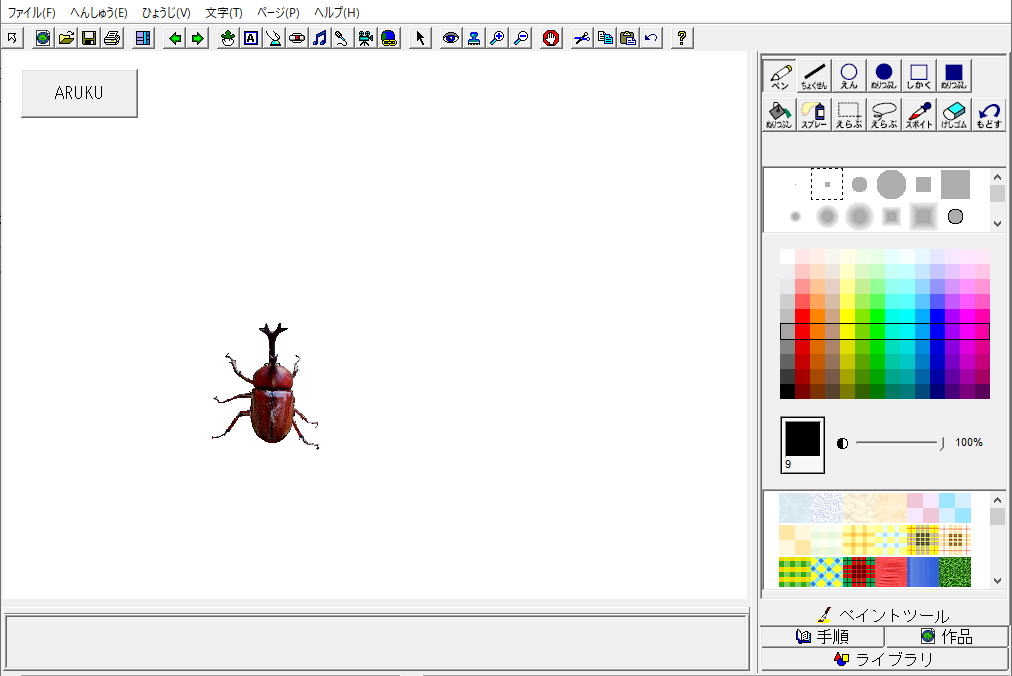Pick the スプレー spray tool

click(x=814, y=114)
